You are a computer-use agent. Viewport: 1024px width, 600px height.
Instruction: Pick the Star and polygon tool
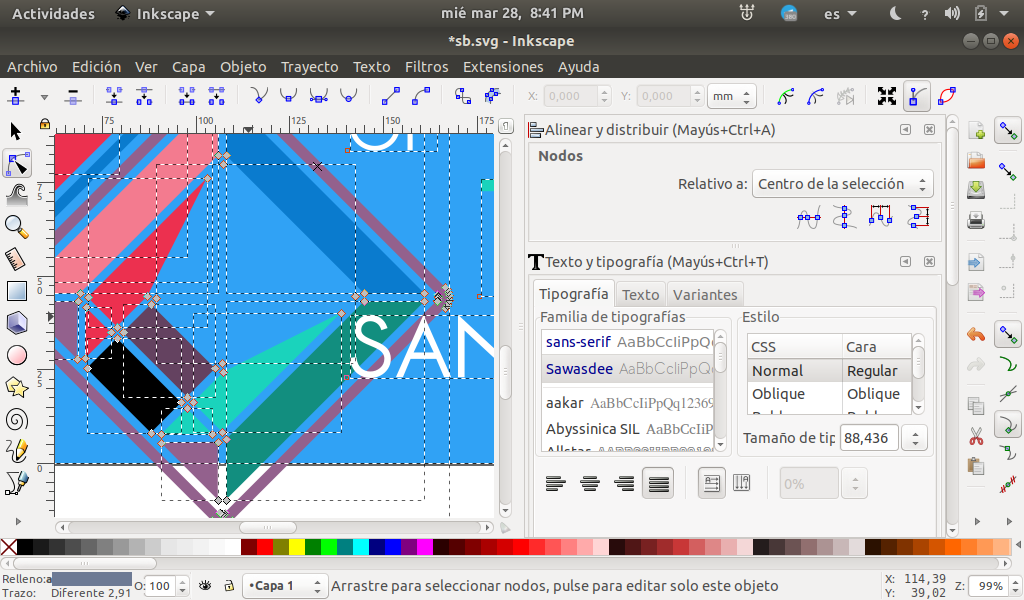[16, 387]
